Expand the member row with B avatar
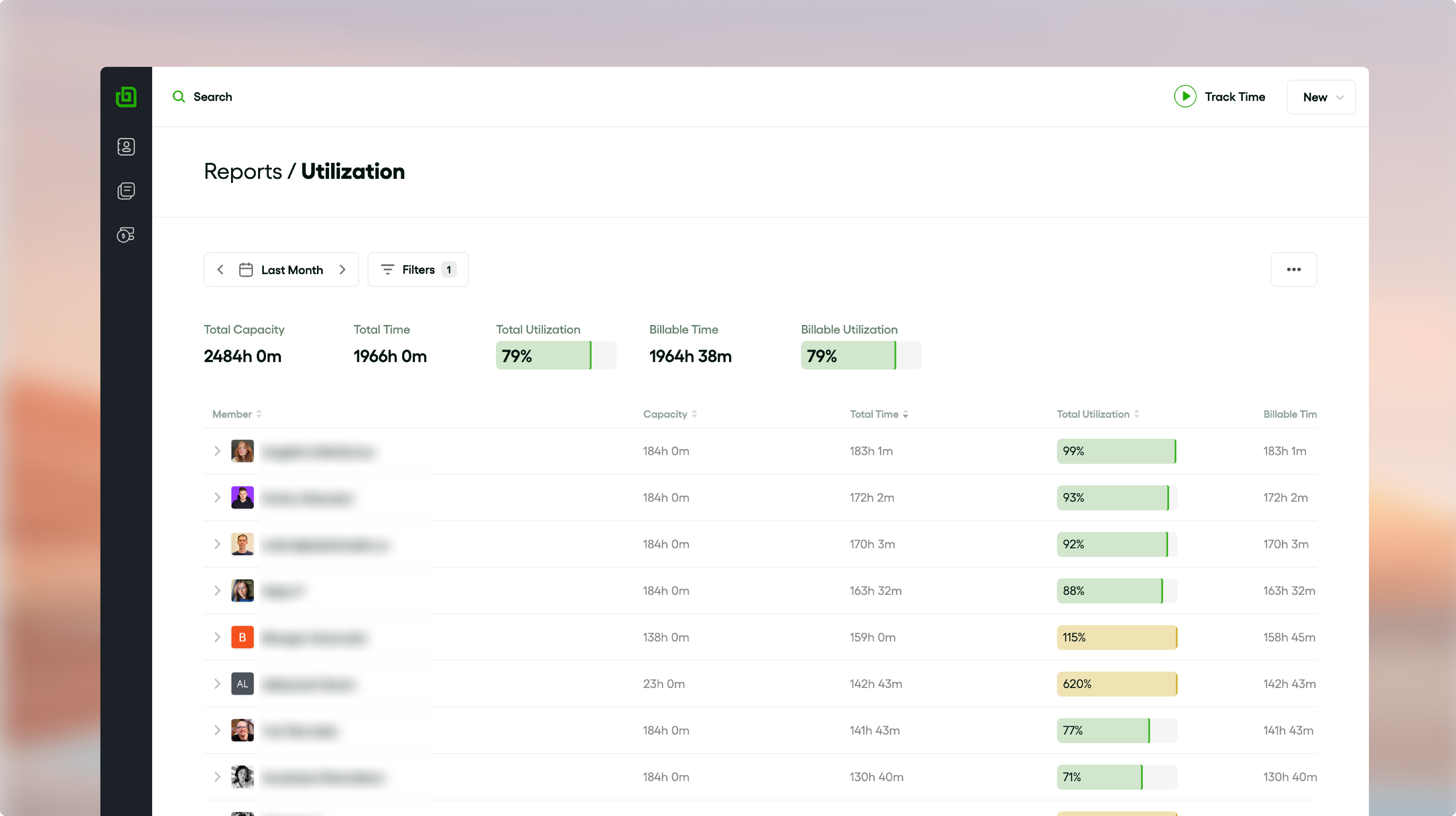 coord(217,637)
